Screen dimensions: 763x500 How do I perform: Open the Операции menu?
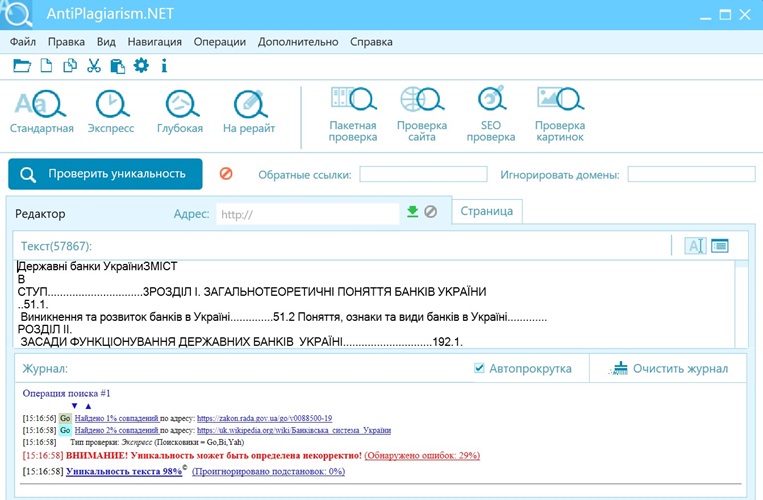point(220,42)
